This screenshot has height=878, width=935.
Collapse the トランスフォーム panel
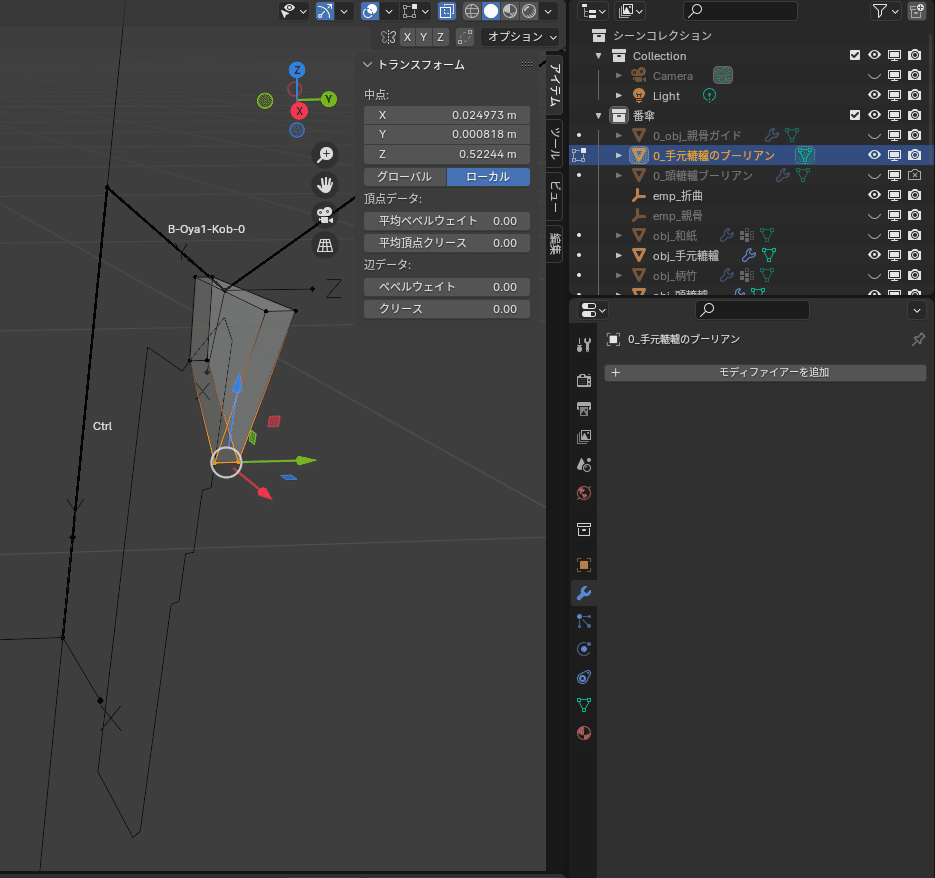[367, 64]
